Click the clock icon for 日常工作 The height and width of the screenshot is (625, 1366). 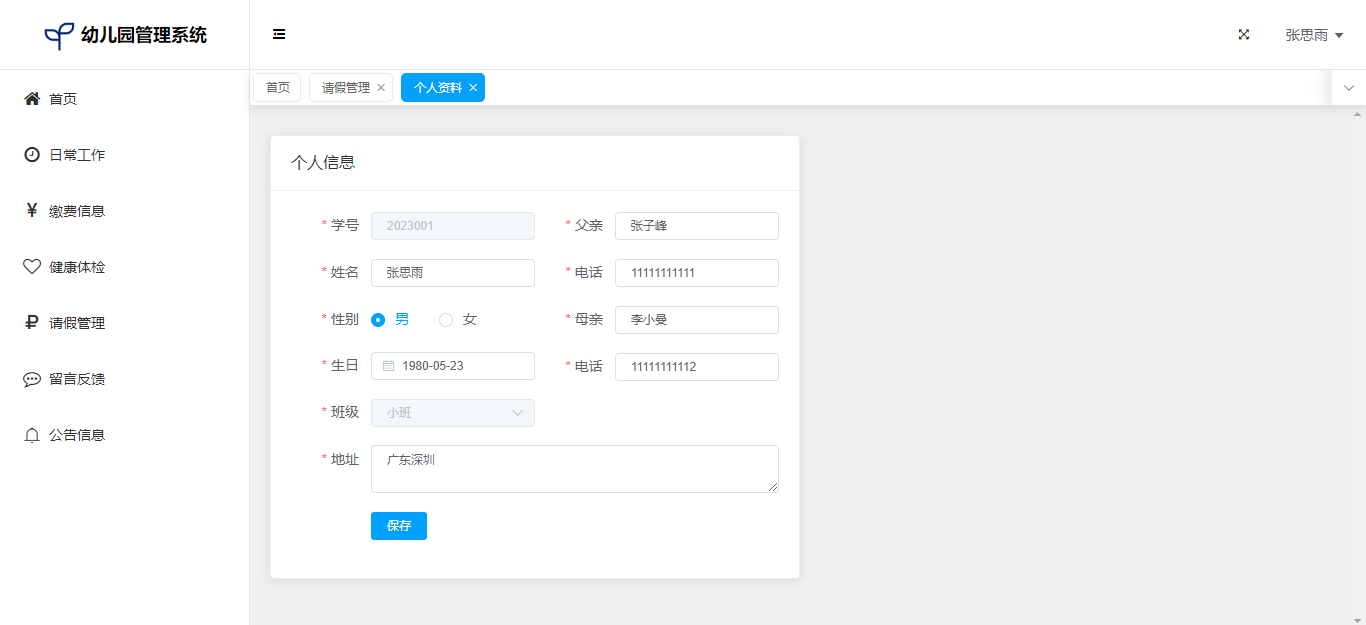tap(32, 155)
